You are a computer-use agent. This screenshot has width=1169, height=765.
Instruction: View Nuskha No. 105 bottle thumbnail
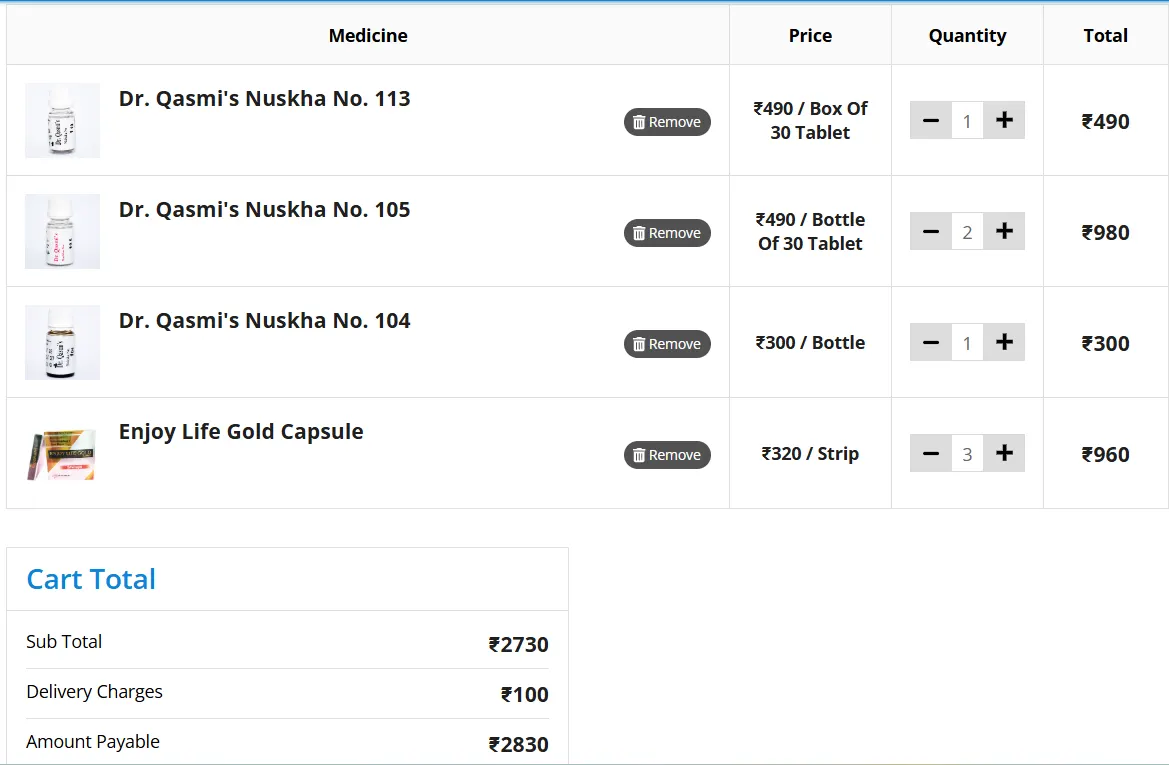pos(62,232)
